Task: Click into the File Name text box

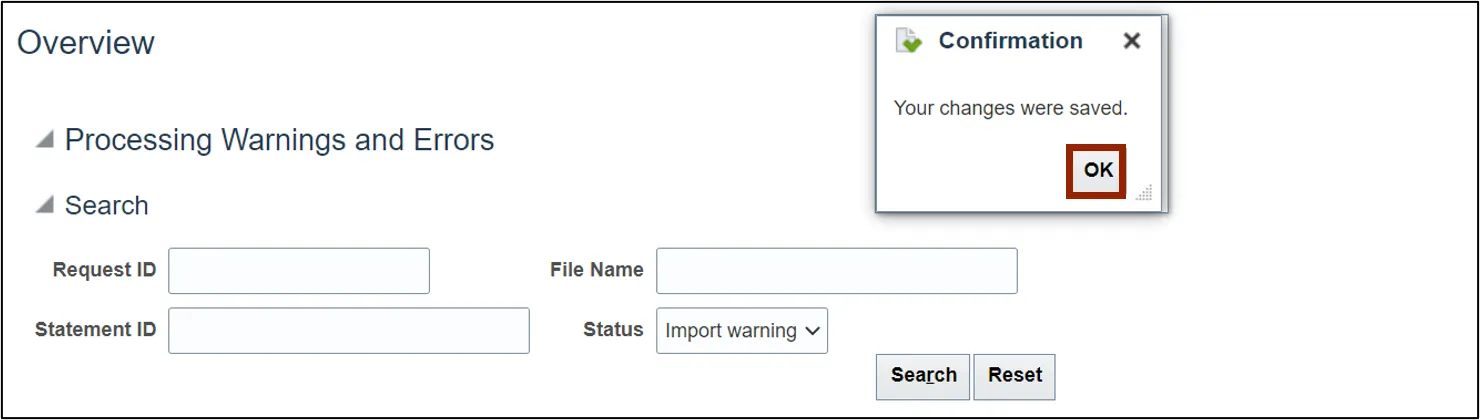Action: click(x=836, y=271)
